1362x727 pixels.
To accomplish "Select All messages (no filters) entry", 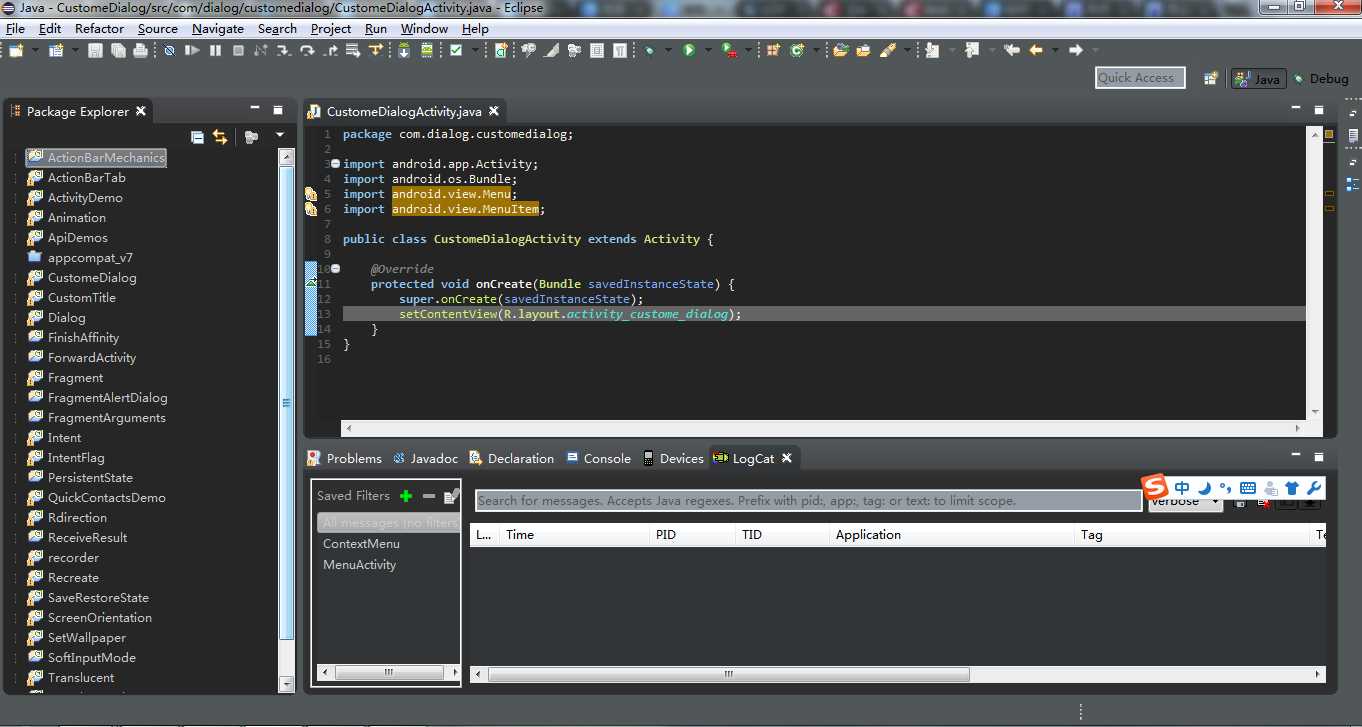I will click(x=388, y=522).
